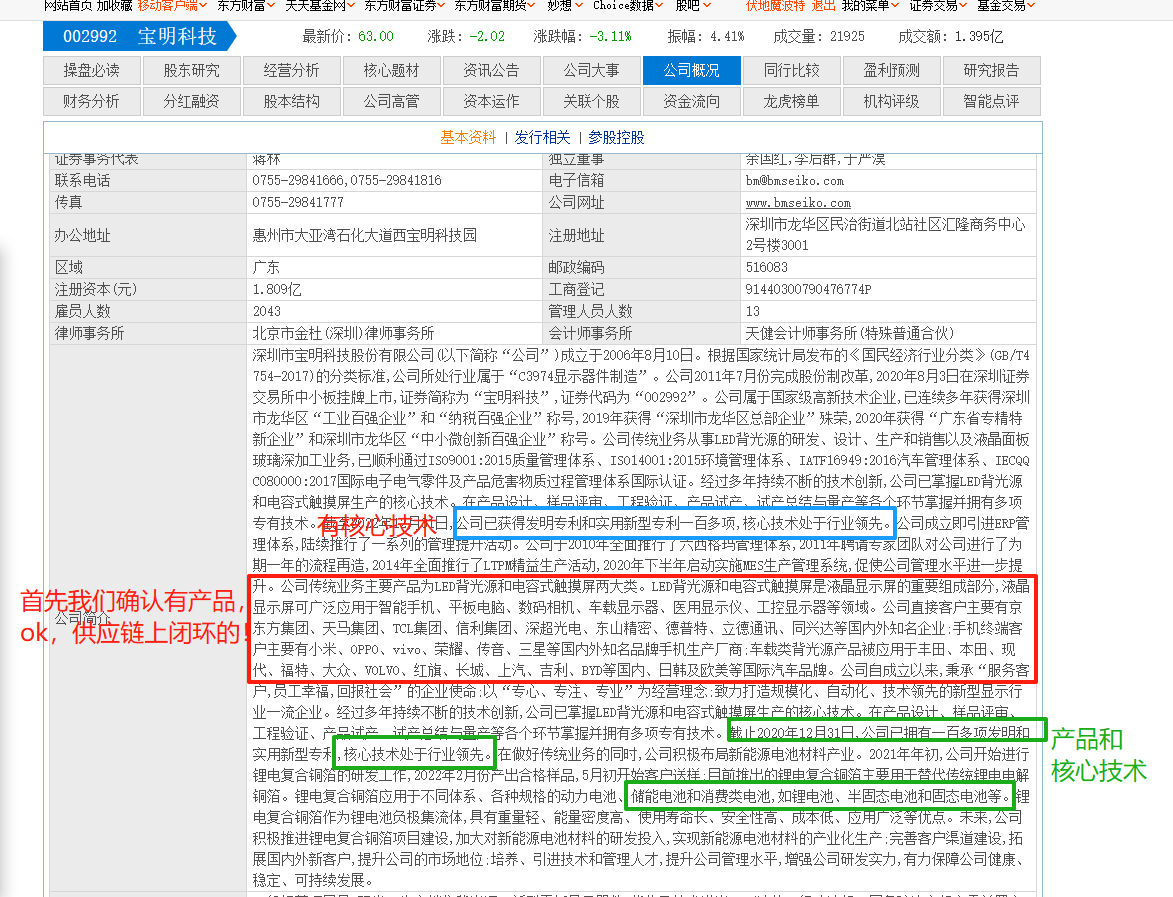Viewport: 1173px width, 897px height.
Task: View the 龙虎榜单 tab
Action: pos(791,101)
